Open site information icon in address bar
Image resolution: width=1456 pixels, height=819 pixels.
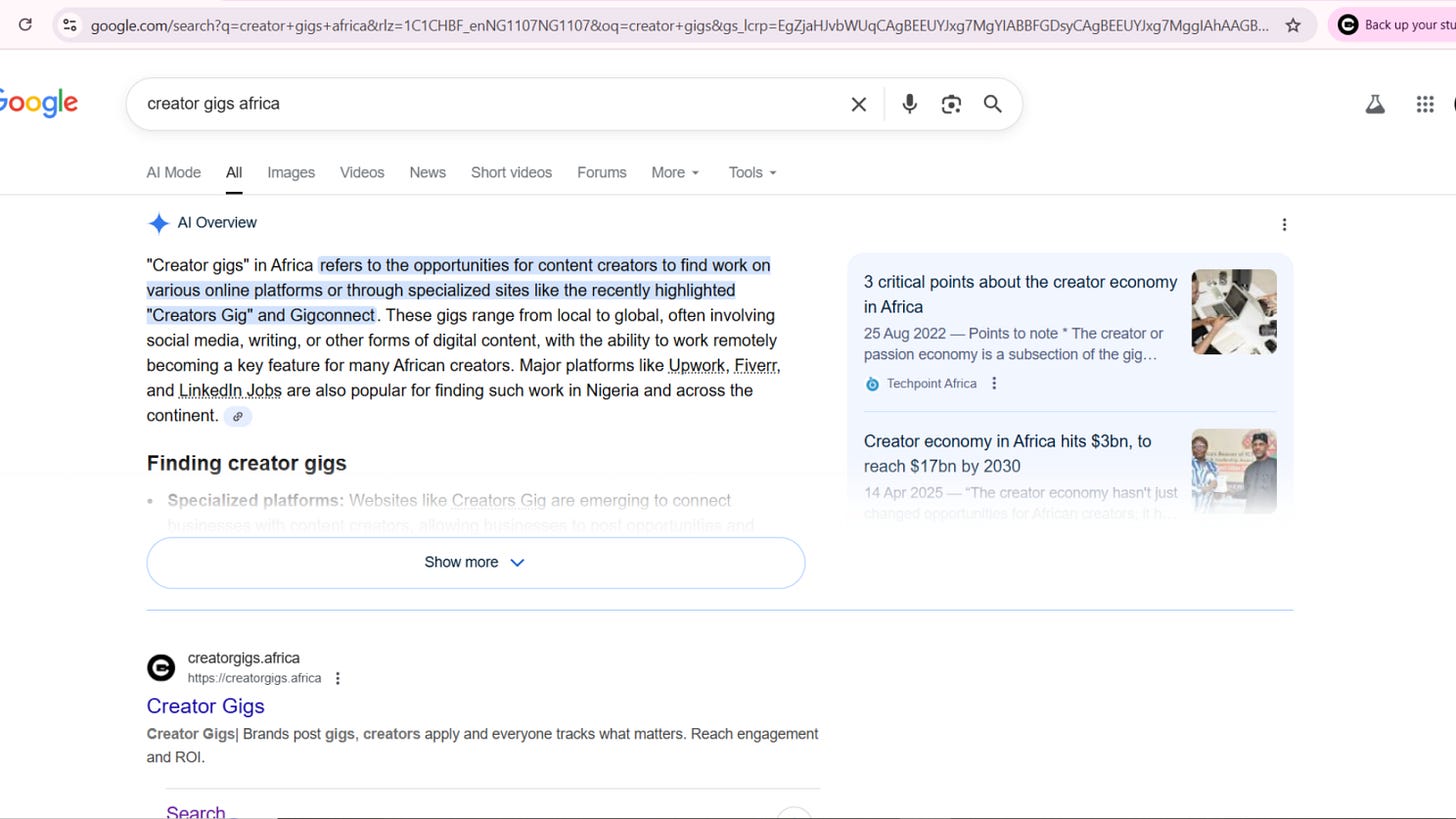pyautogui.click(x=69, y=25)
